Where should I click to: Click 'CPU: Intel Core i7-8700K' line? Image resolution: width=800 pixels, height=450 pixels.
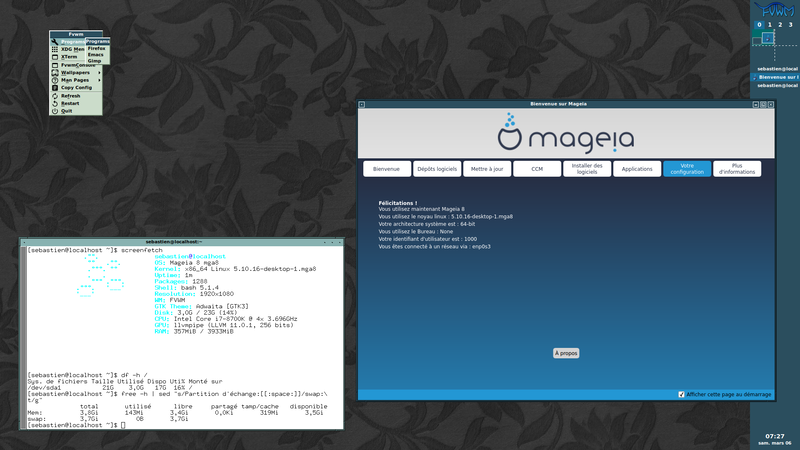pos(226,319)
